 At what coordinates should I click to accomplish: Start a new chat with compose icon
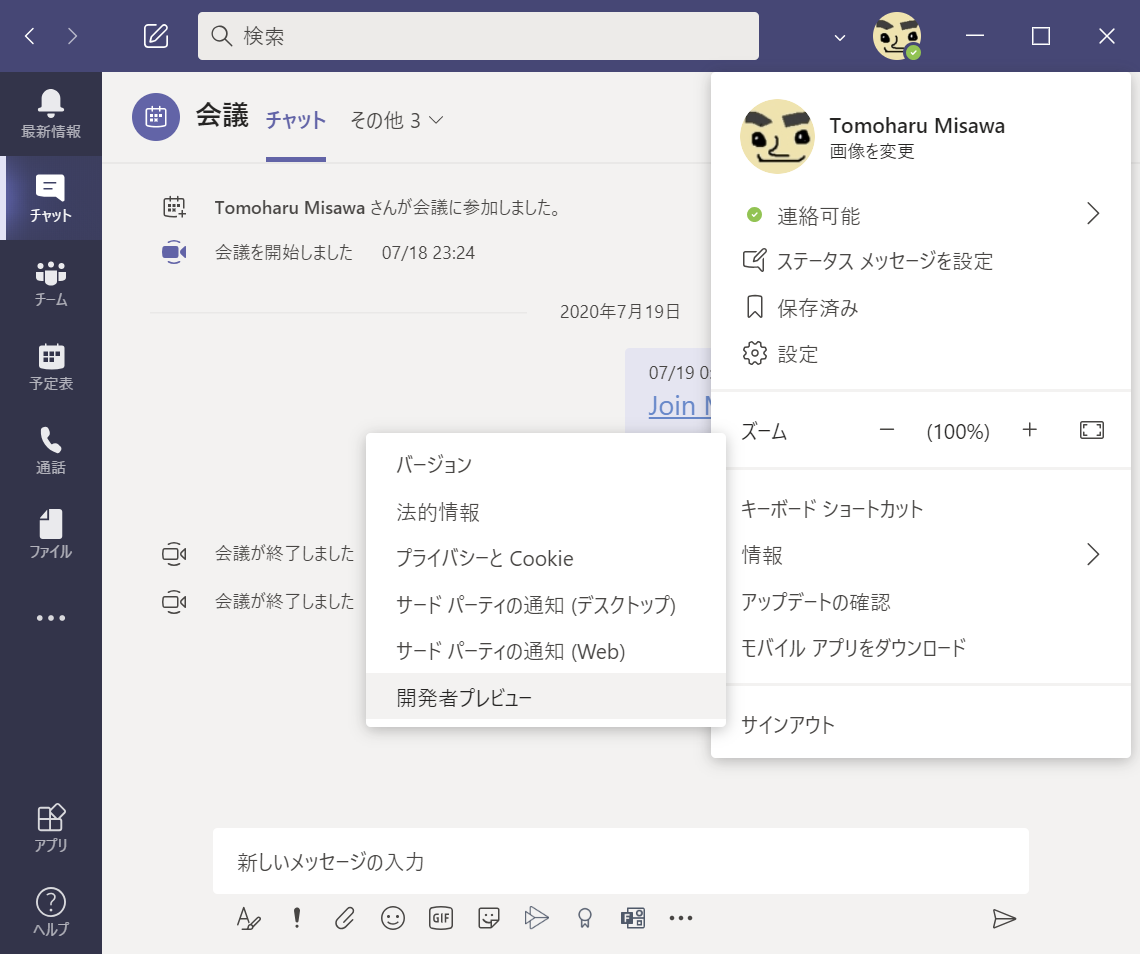tap(156, 36)
